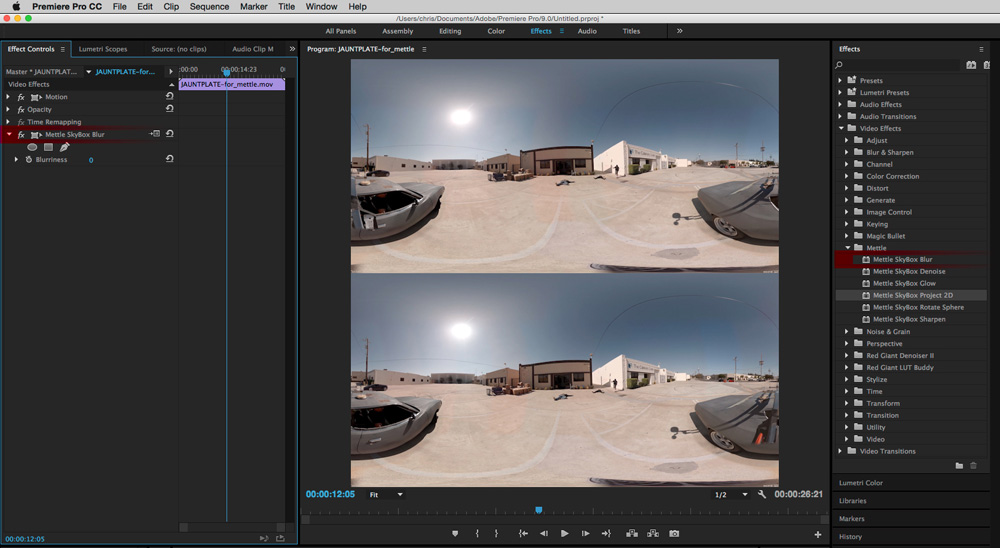Expand the Motion effect properties

[8, 97]
